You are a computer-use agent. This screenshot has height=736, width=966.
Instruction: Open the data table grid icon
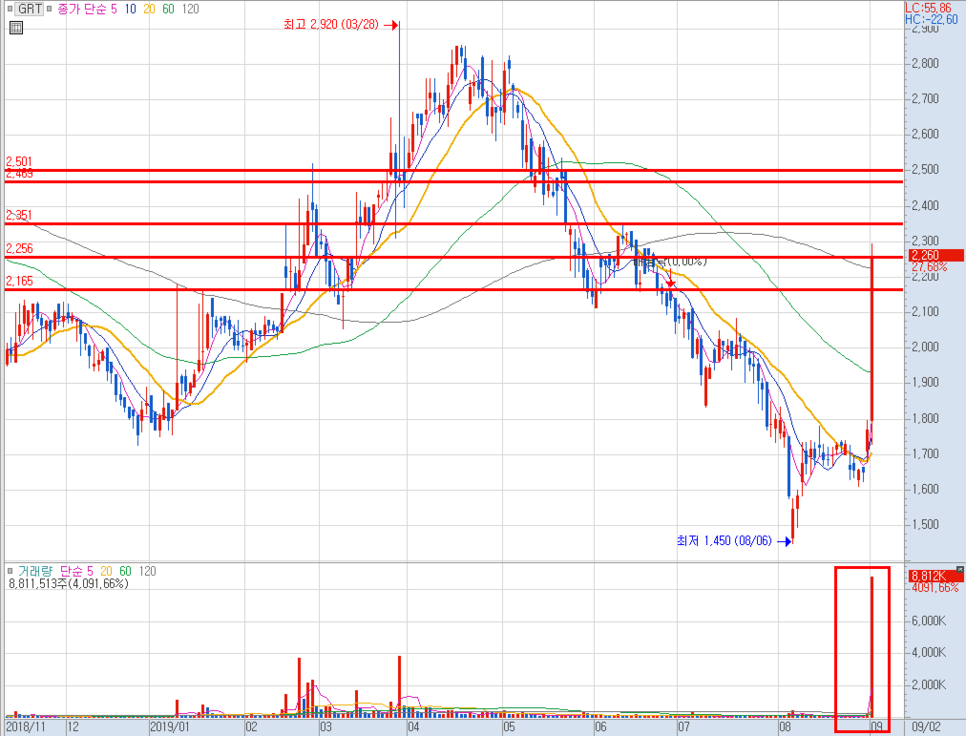pos(16,27)
